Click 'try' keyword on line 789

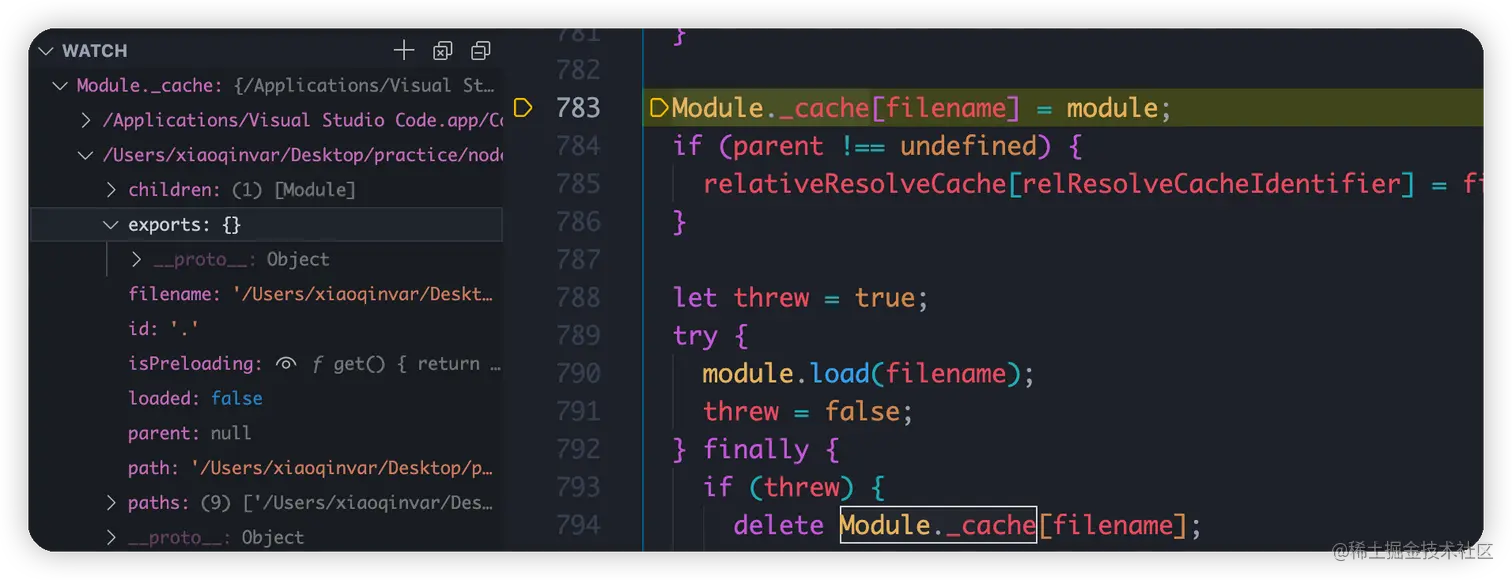(x=696, y=337)
